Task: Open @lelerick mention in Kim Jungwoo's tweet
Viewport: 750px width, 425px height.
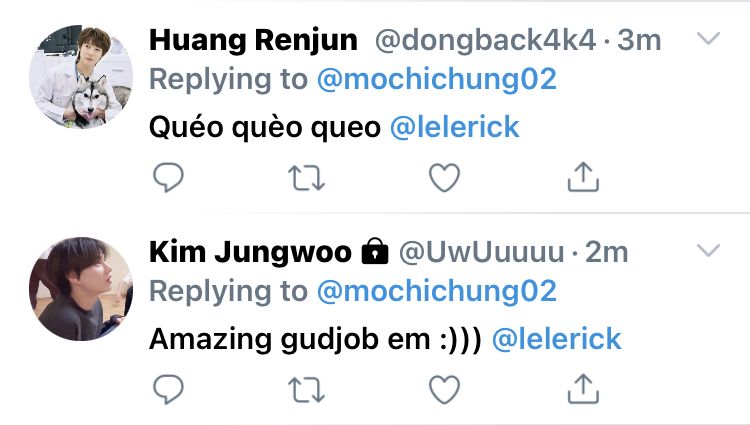Action: 556,339
